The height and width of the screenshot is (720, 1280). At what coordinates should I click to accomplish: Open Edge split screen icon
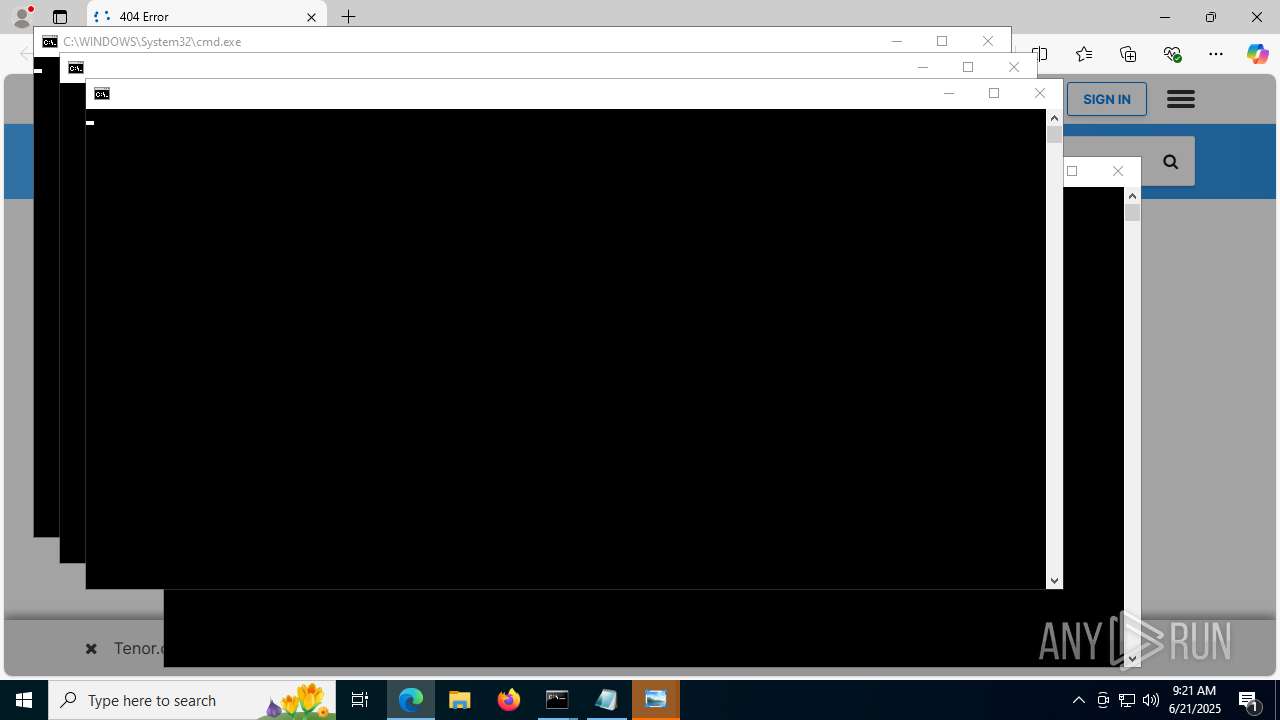(1041, 54)
